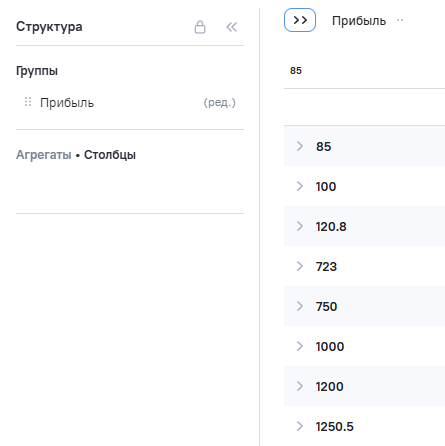The width and height of the screenshot is (445, 446).
Task: Click the double-right arrows button near Прибыль
Action: pyautogui.click(x=300, y=20)
